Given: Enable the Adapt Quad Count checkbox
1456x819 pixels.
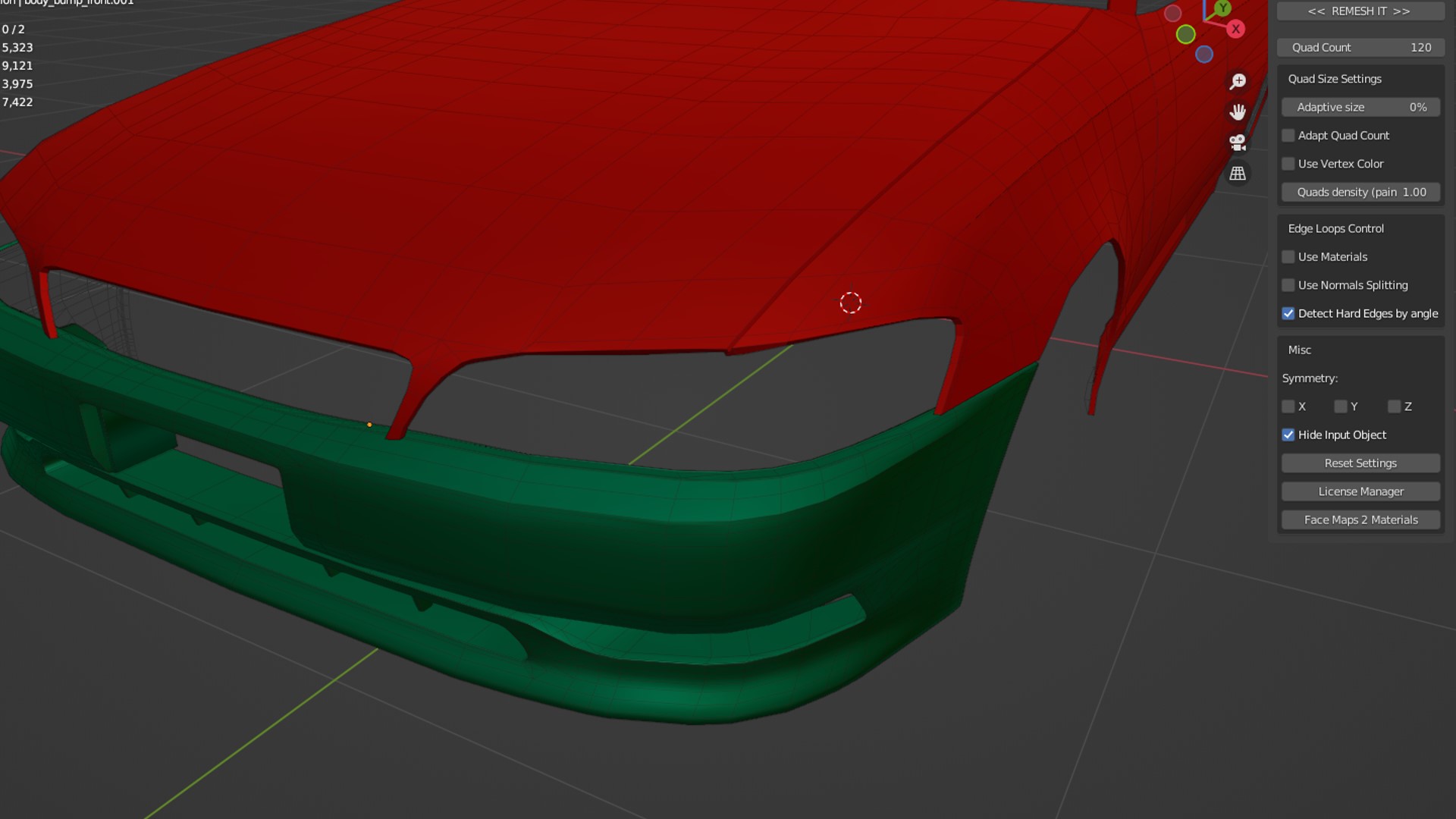Looking at the screenshot, I should [x=1288, y=136].
